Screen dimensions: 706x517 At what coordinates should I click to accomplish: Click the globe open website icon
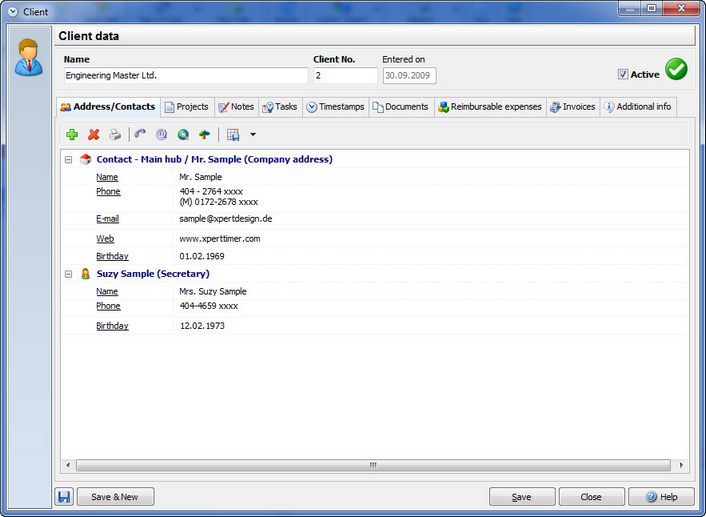click(x=183, y=134)
